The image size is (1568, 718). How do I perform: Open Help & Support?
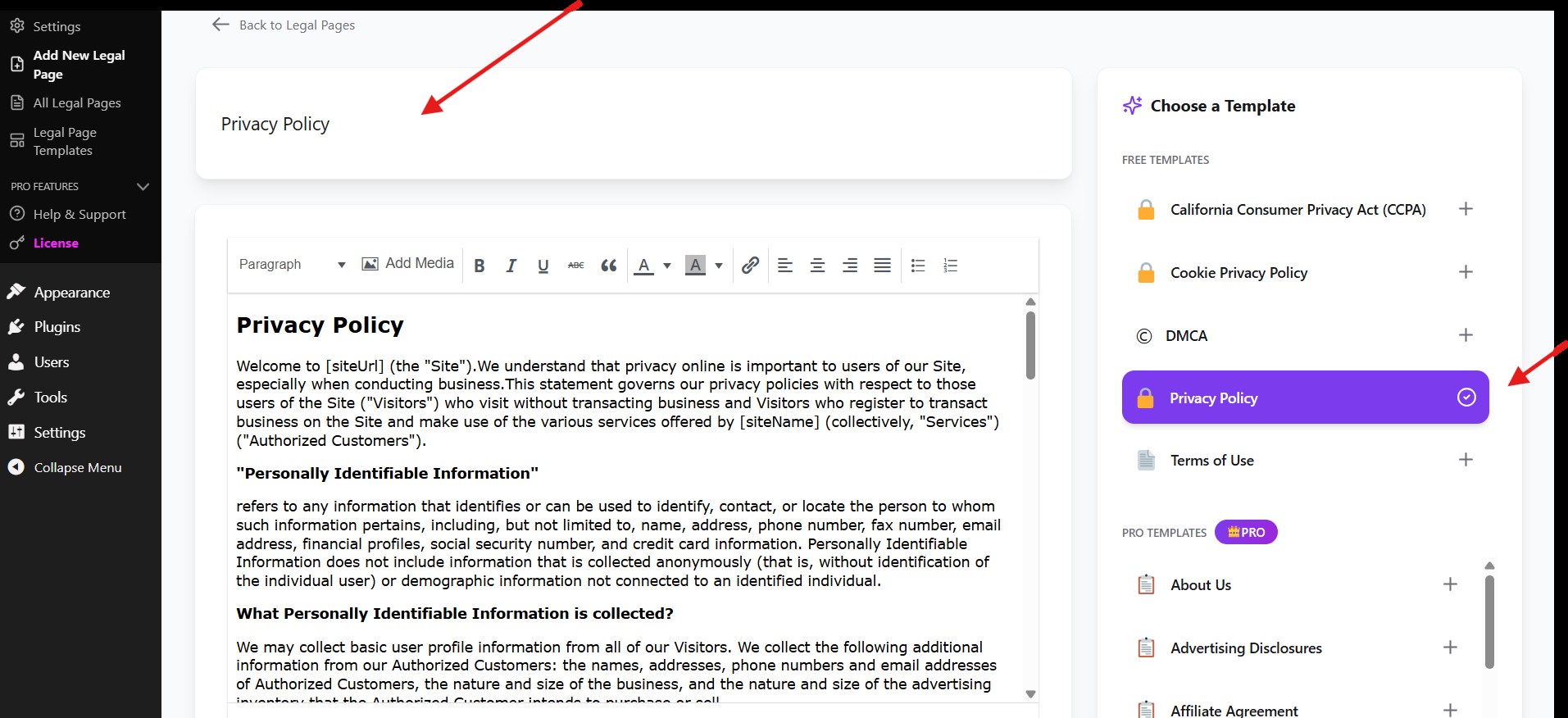[80, 214]
